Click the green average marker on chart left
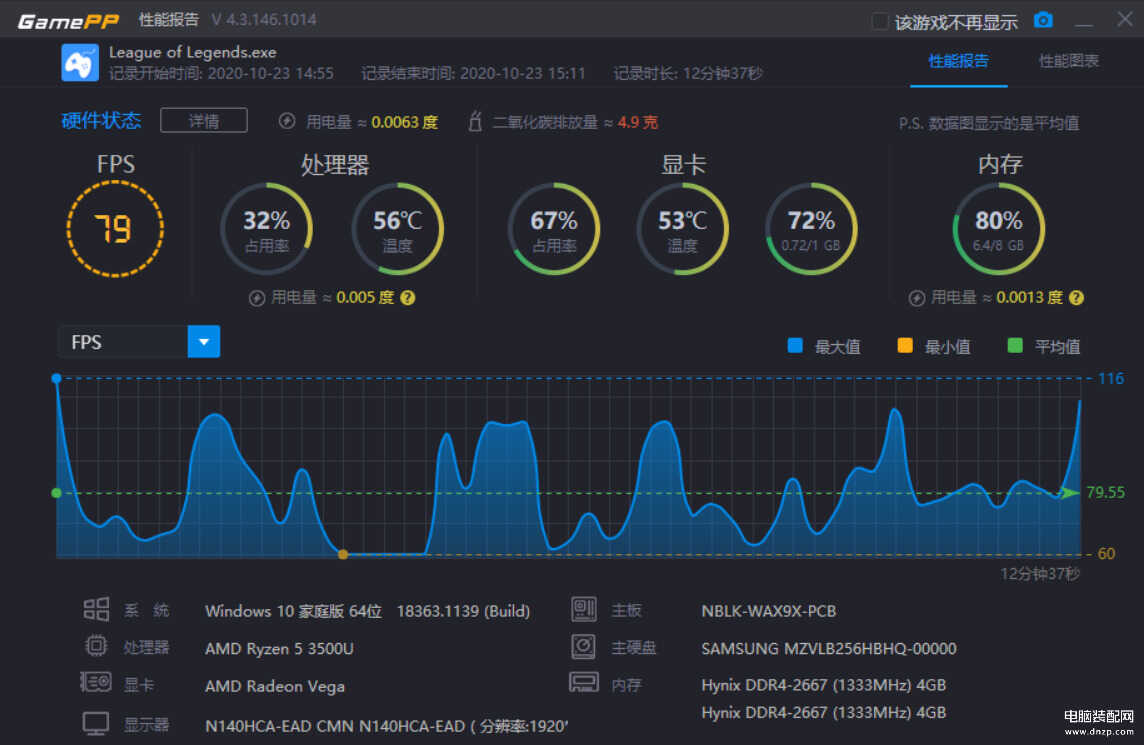This screenshot has height=745, width=1144. click(56, 493)
